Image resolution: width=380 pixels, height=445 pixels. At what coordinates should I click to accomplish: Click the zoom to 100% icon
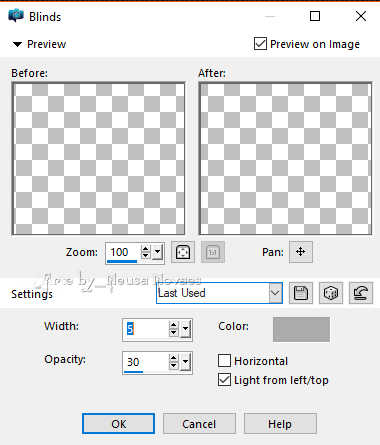(213, 252)
